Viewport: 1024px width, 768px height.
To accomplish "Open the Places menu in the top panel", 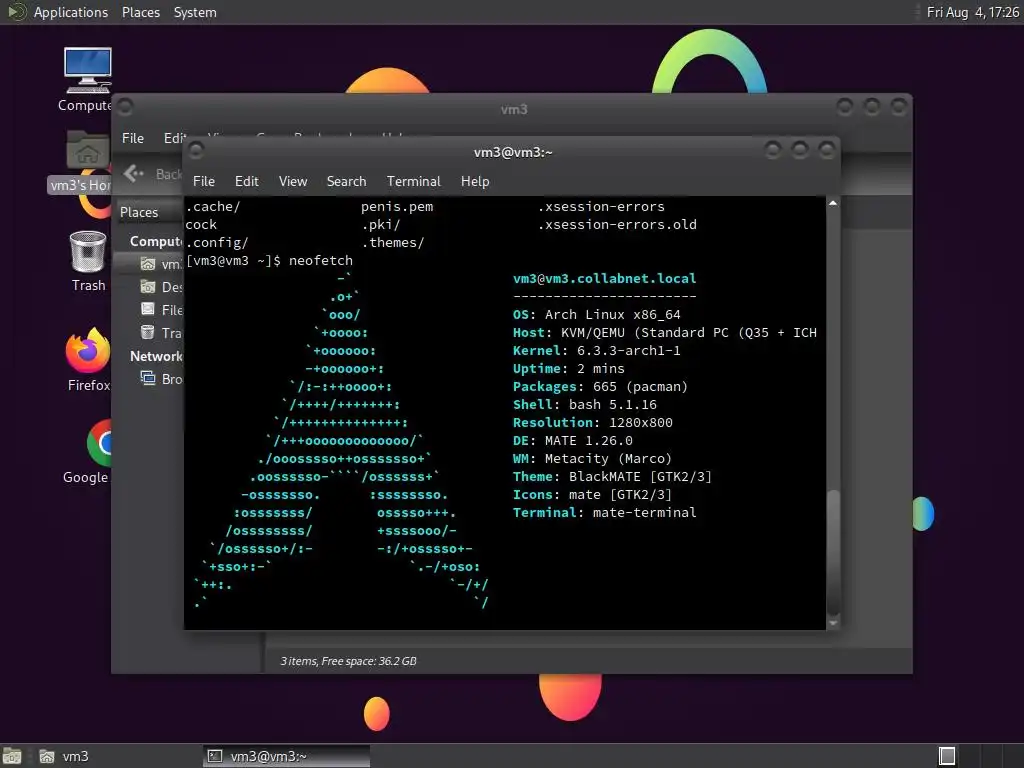I will (140, 12).
